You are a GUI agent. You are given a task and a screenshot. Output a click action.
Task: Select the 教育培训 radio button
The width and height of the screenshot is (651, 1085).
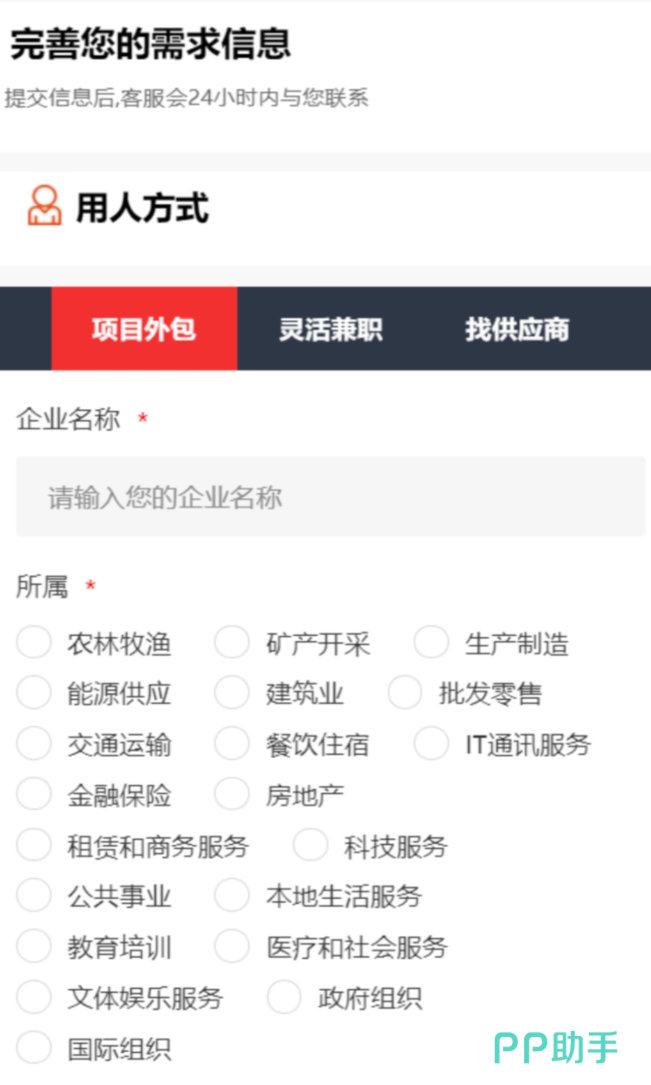click(34, 947)
